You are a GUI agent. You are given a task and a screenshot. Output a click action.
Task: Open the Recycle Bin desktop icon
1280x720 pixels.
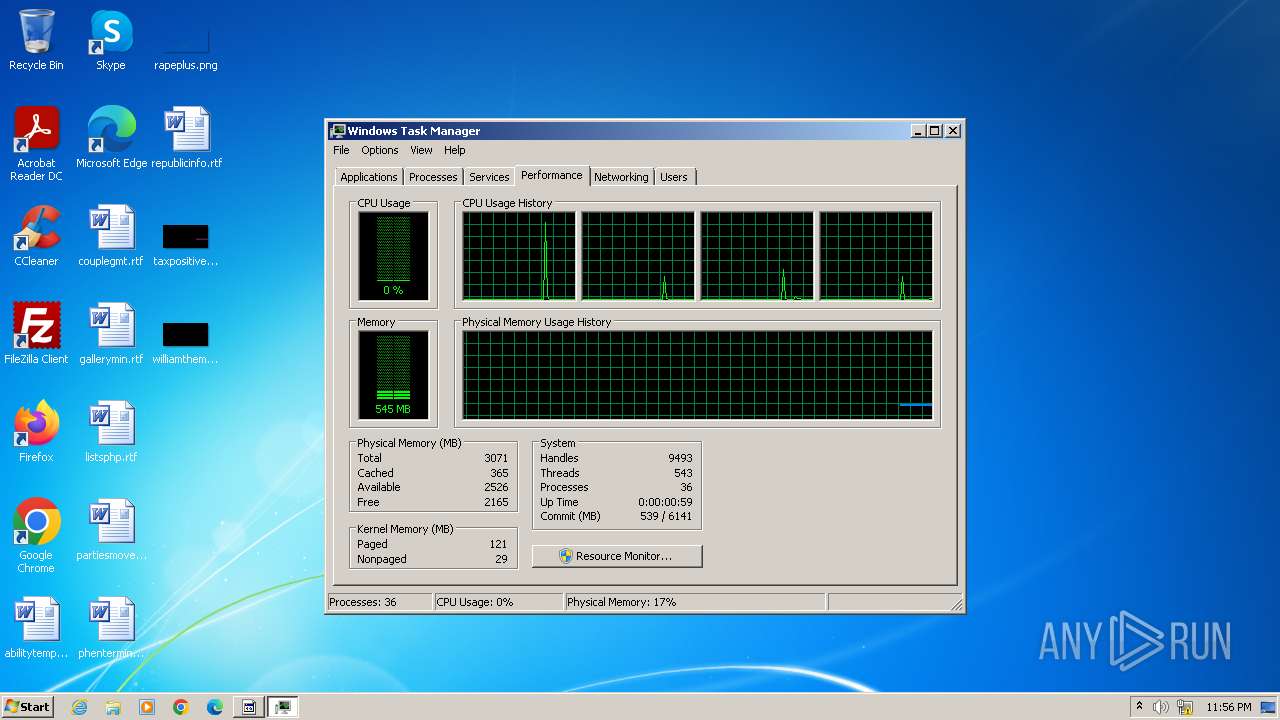click(36, 40)
